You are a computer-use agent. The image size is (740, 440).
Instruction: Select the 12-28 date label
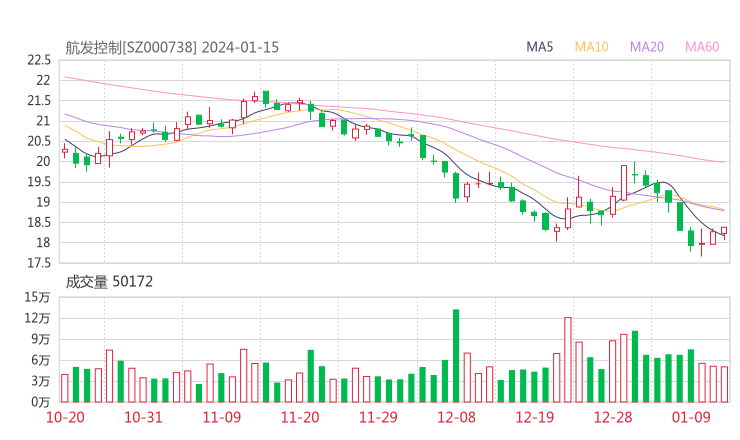(613, 417)
